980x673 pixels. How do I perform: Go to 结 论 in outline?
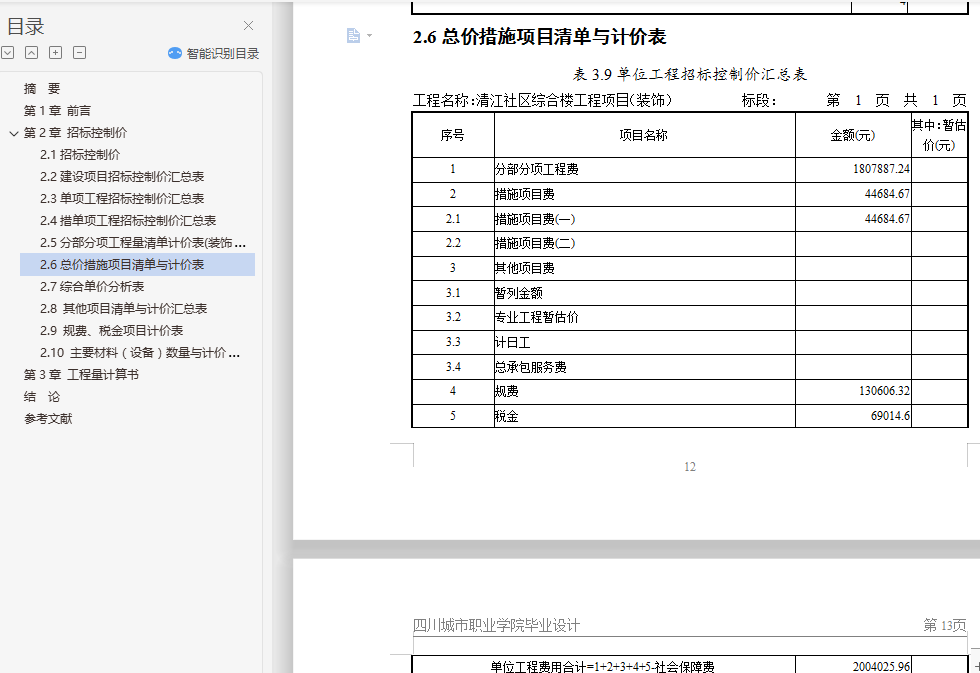pyautogui.click(x=42, y=397)
